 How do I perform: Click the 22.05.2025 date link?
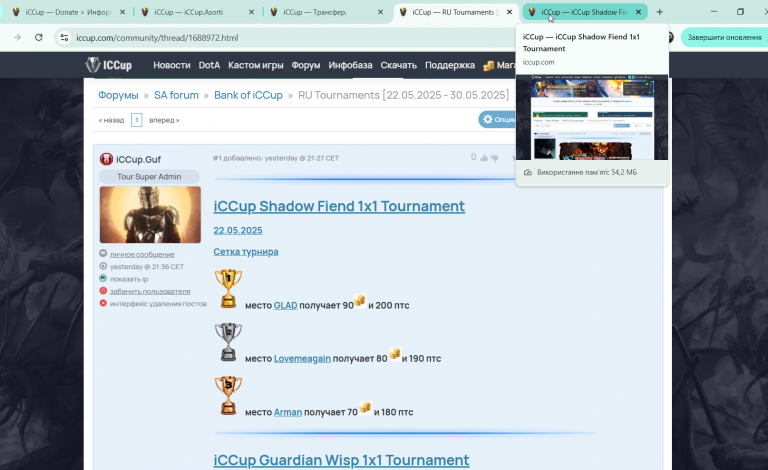pos(238,230)
